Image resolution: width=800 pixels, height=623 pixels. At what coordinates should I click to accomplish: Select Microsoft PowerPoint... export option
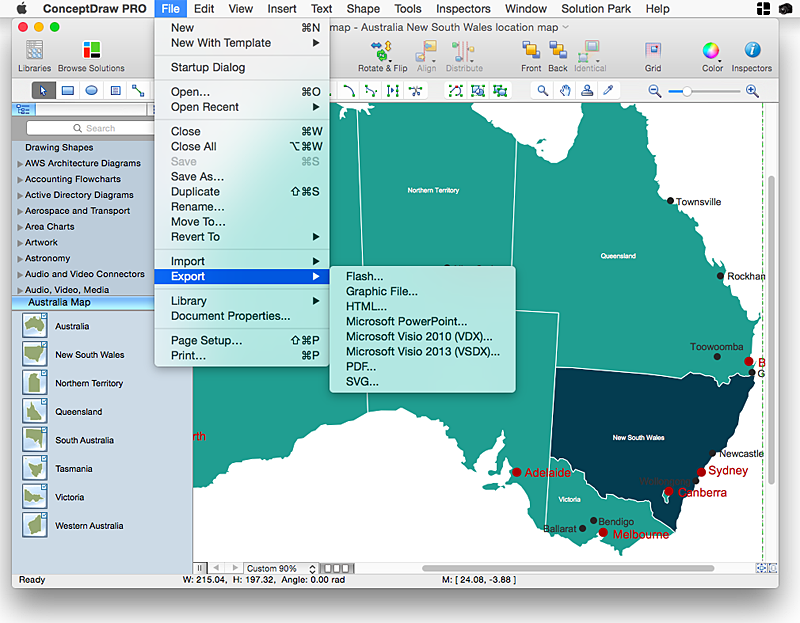click(x=406, y=322)
